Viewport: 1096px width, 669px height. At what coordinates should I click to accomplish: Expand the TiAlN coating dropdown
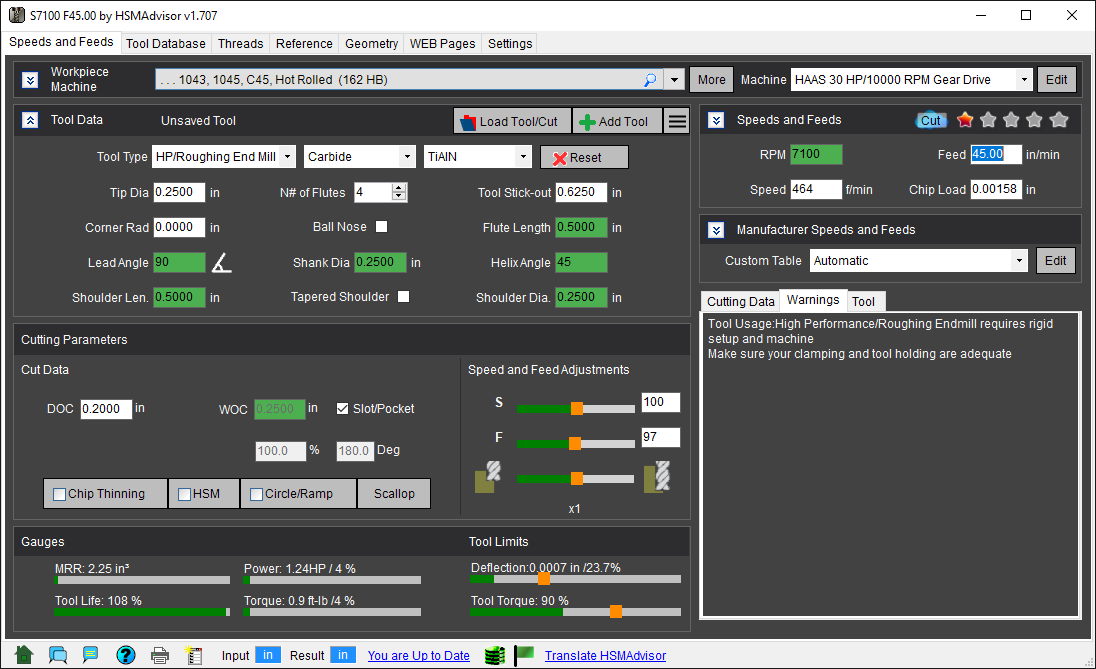click(479, 157)
